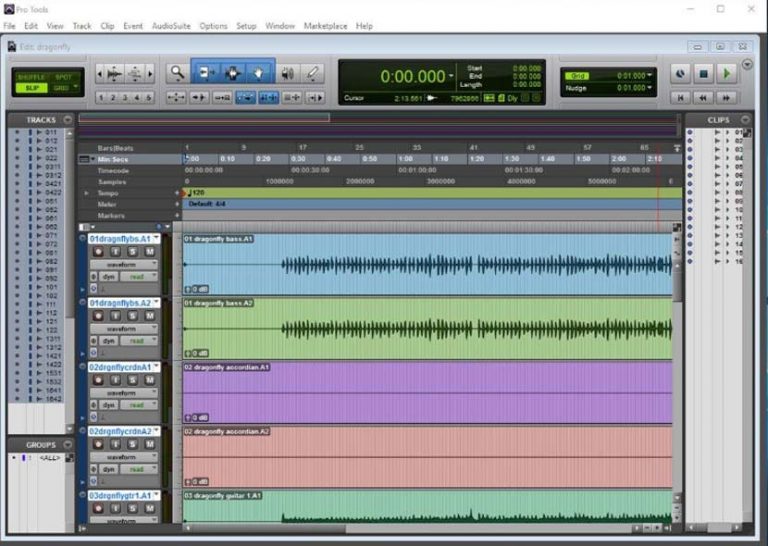Toggle Insertion Follows Playback

(x=315, y=97)
